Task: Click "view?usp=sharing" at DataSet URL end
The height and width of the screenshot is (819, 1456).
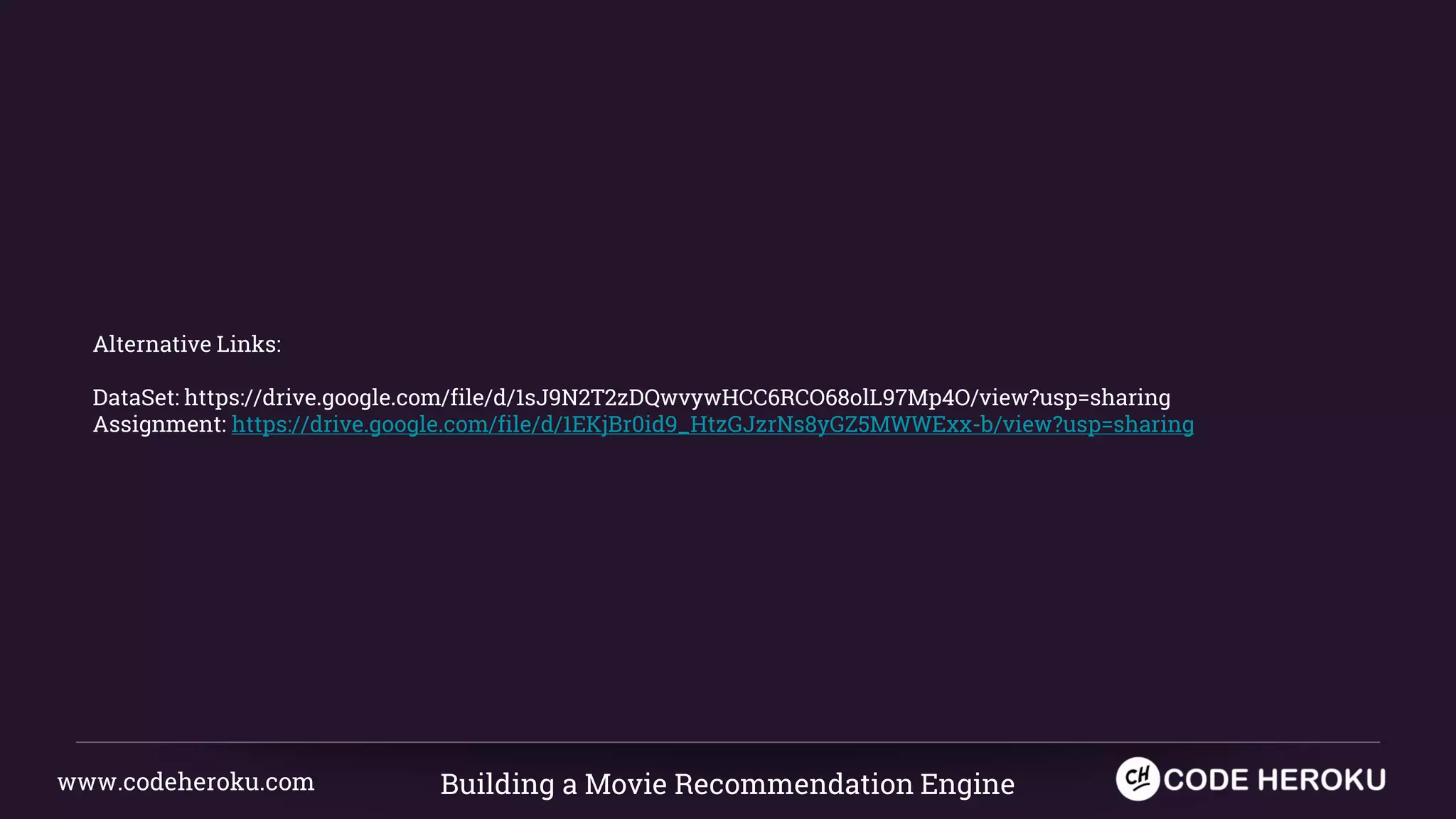Action: point(1074,397)
